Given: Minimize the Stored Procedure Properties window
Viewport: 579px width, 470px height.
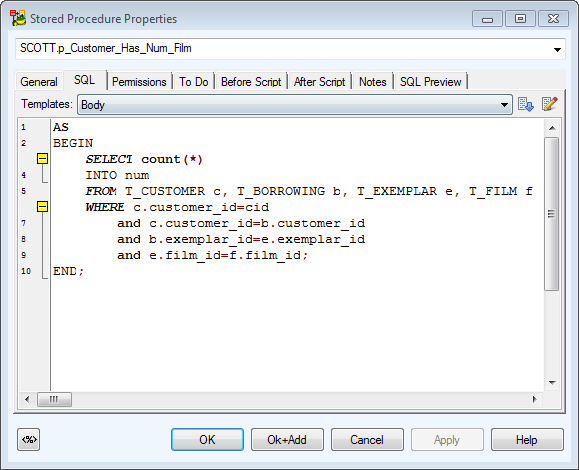Looking at the screenshot, I should [x=487, y=18].
